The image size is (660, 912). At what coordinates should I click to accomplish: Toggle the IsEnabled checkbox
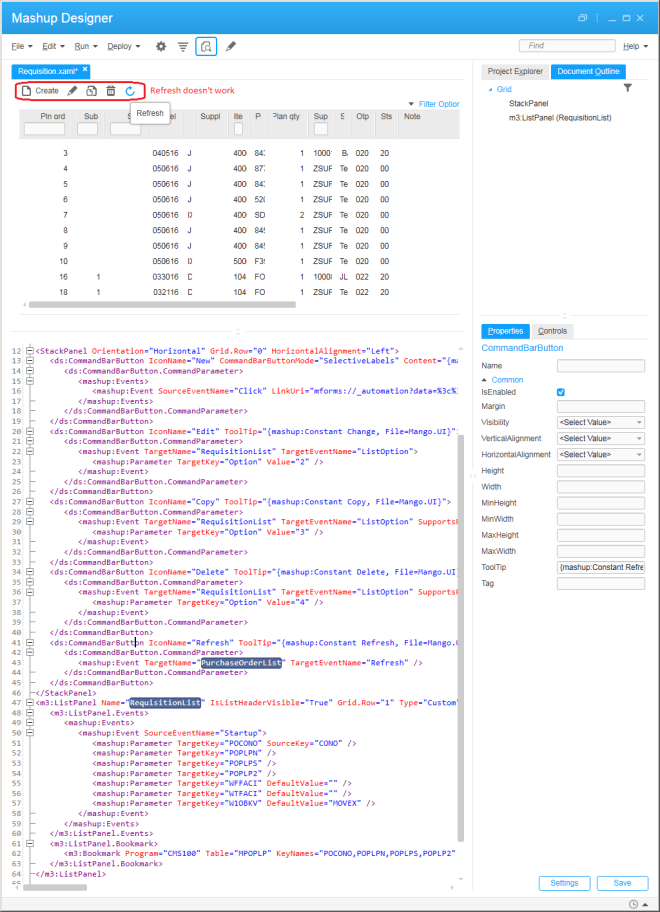pos(561,392)
